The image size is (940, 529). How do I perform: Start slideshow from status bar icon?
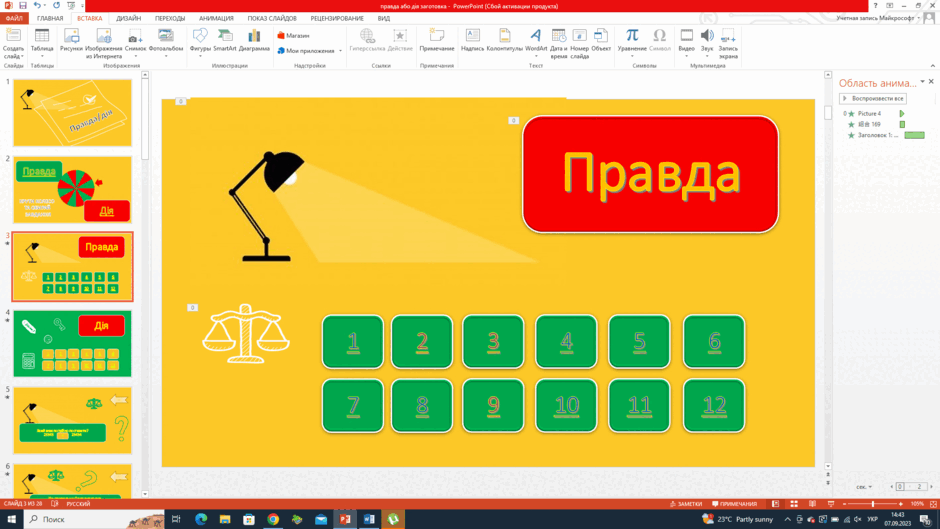tap(831, 504)
